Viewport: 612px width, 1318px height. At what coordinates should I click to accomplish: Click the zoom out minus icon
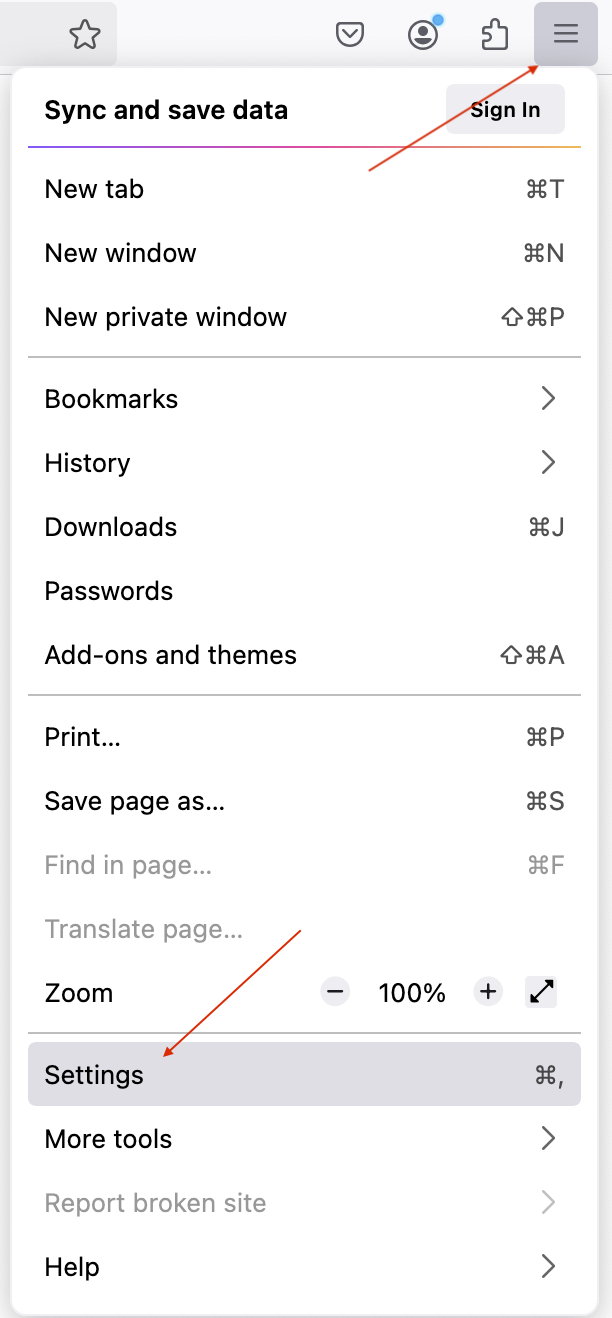tap(335, 992)
